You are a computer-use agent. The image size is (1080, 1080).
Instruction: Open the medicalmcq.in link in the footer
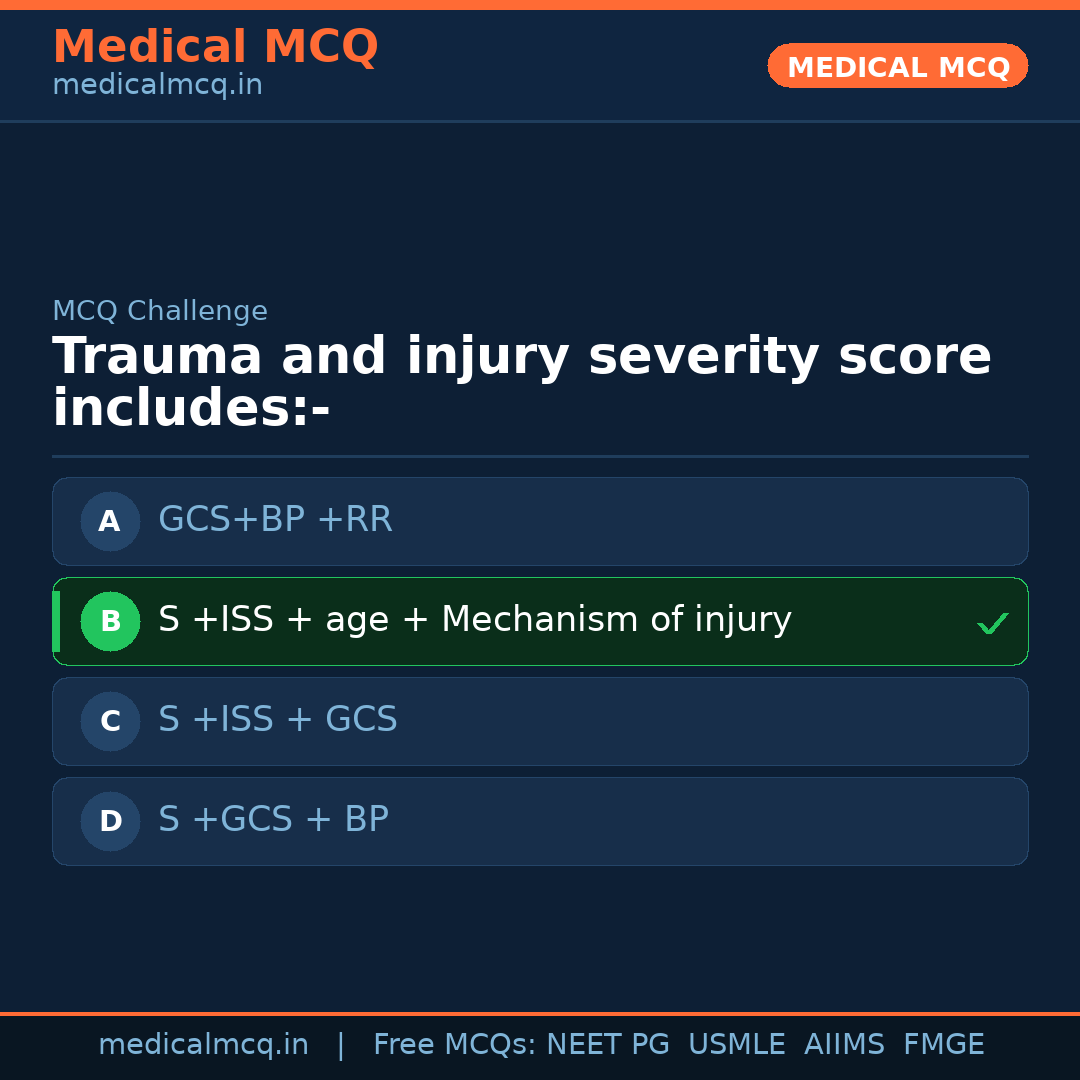pos(203,1045)
